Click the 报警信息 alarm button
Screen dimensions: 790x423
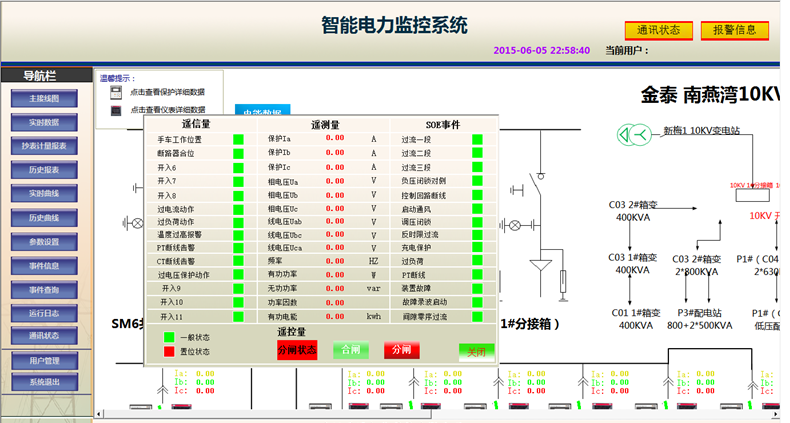tap(734, 31)
